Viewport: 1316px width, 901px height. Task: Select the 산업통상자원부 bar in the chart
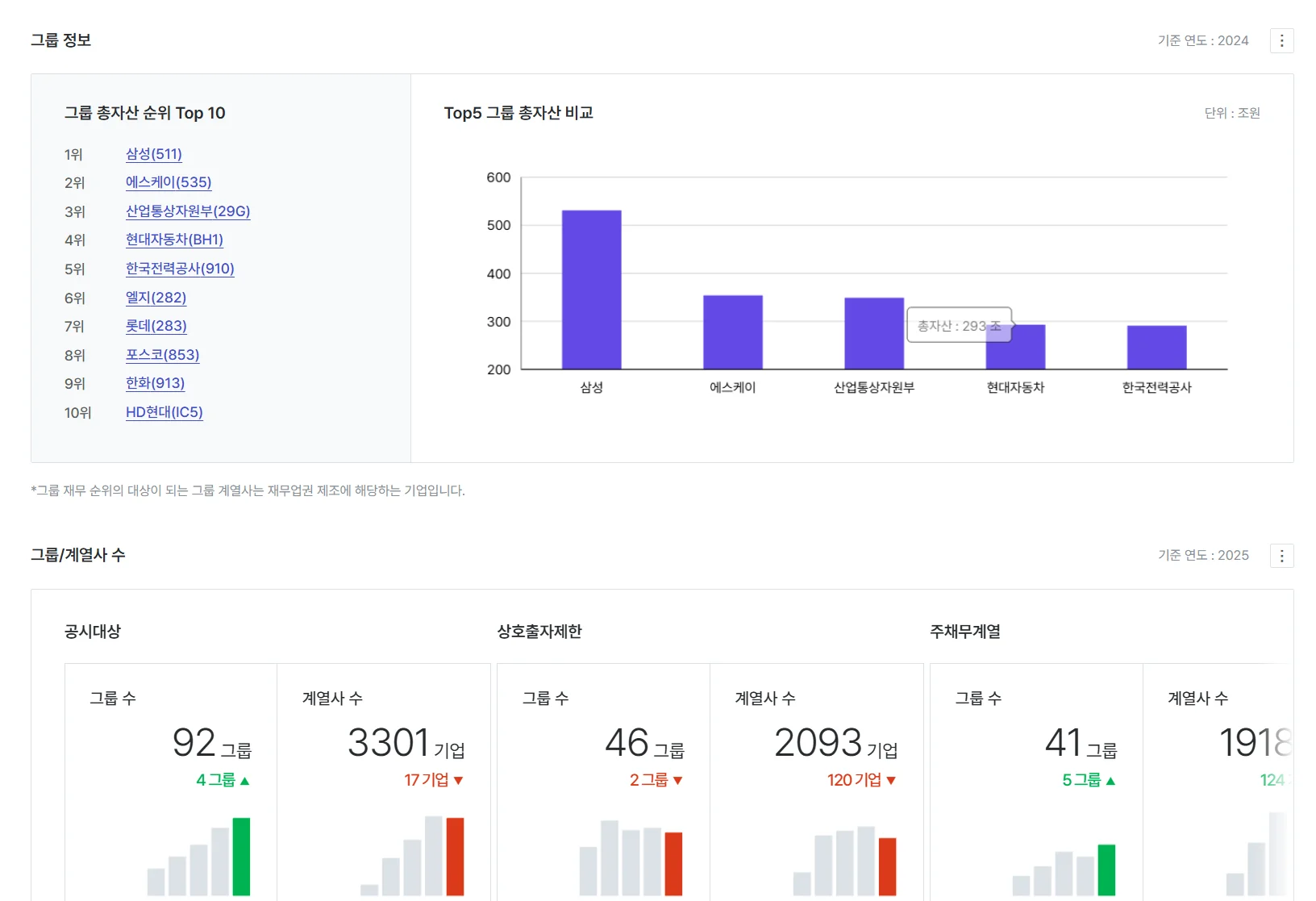coord(873,334)
